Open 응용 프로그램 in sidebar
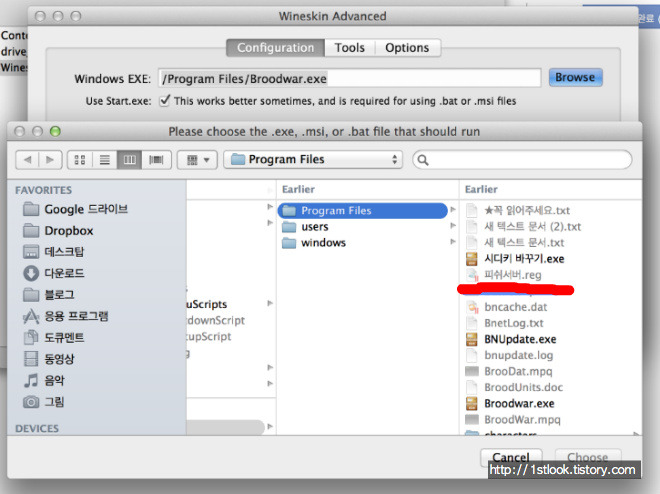 [66, 316]
